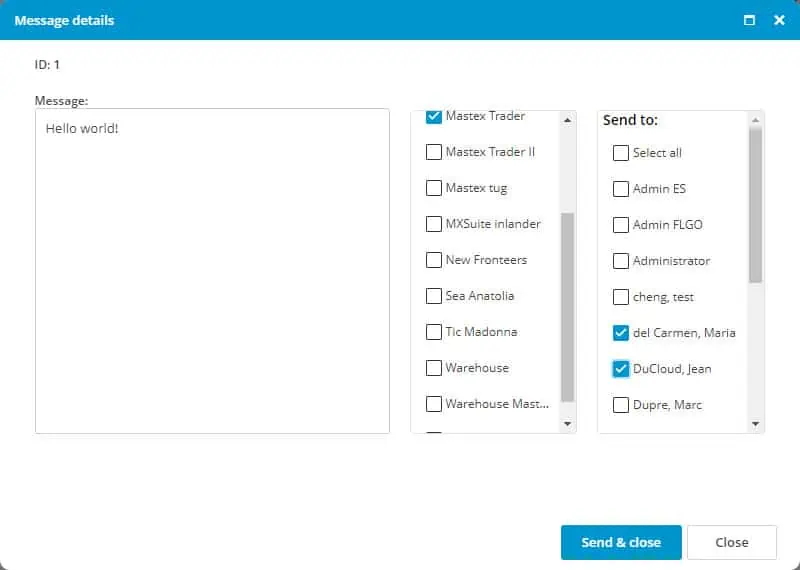The width and height of the screenshot is (800, 570).
Task: Click the Send to list up arrow
Action: [x=755, y=119]
